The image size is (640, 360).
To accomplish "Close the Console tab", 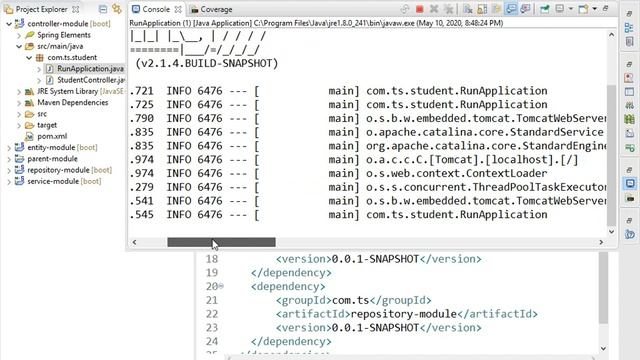I will click(x=178, y=9).
